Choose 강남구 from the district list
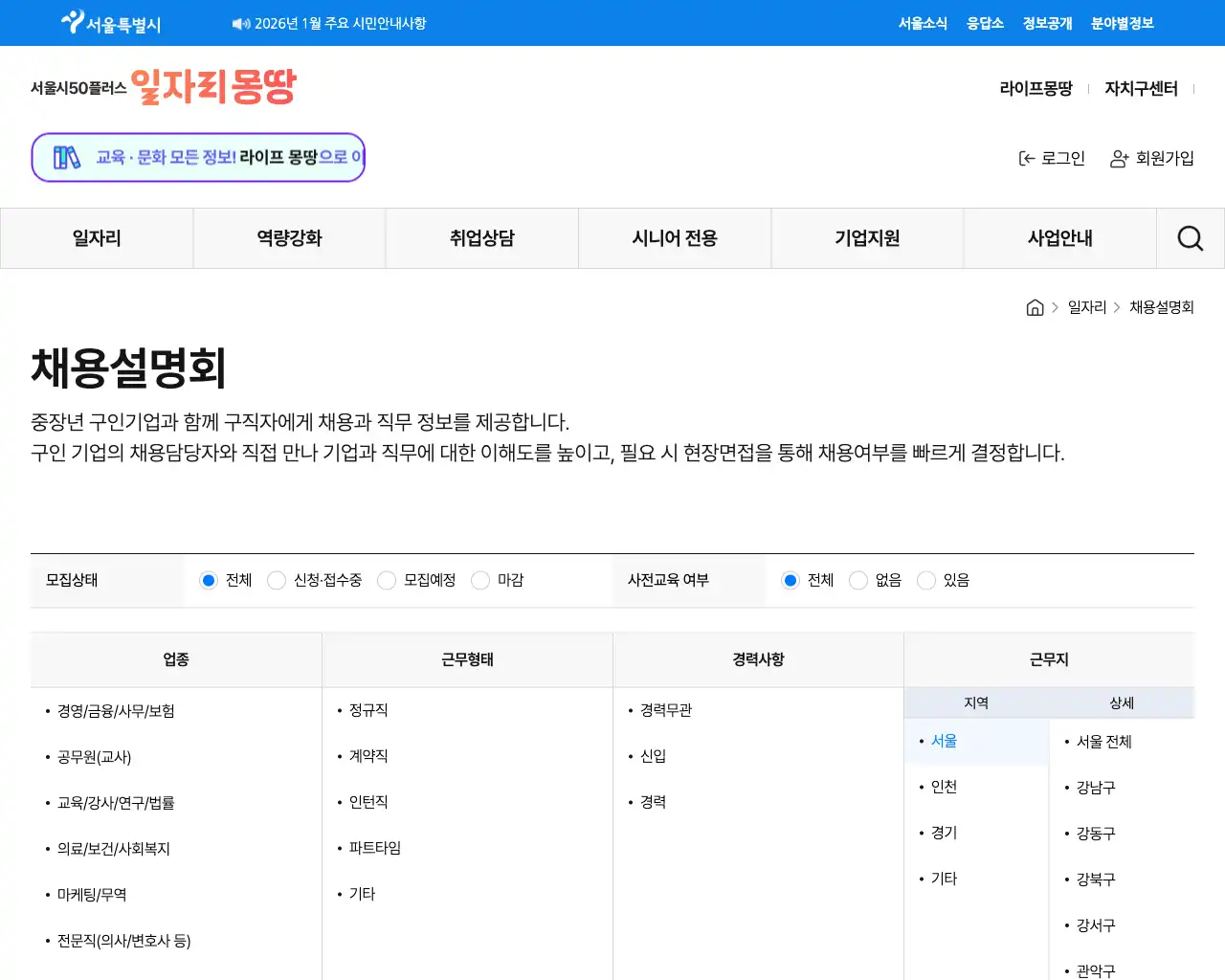Image resolution: width=1225 pixels, height=980 pixels. tap(1093, 787)
